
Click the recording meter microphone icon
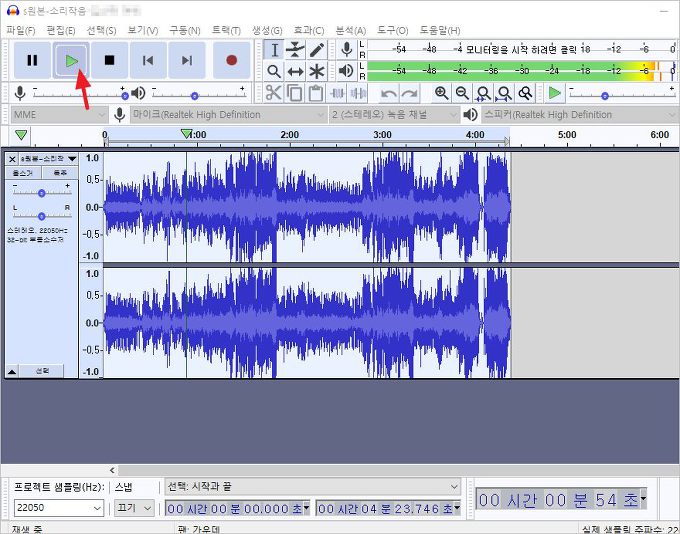tap(347, 49)
